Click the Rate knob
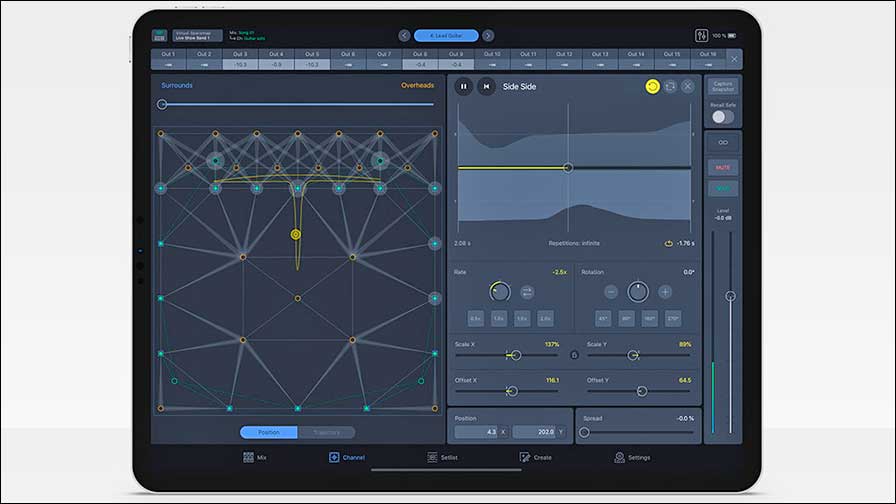This screenshot has height=504, width=896. point(499,292)
